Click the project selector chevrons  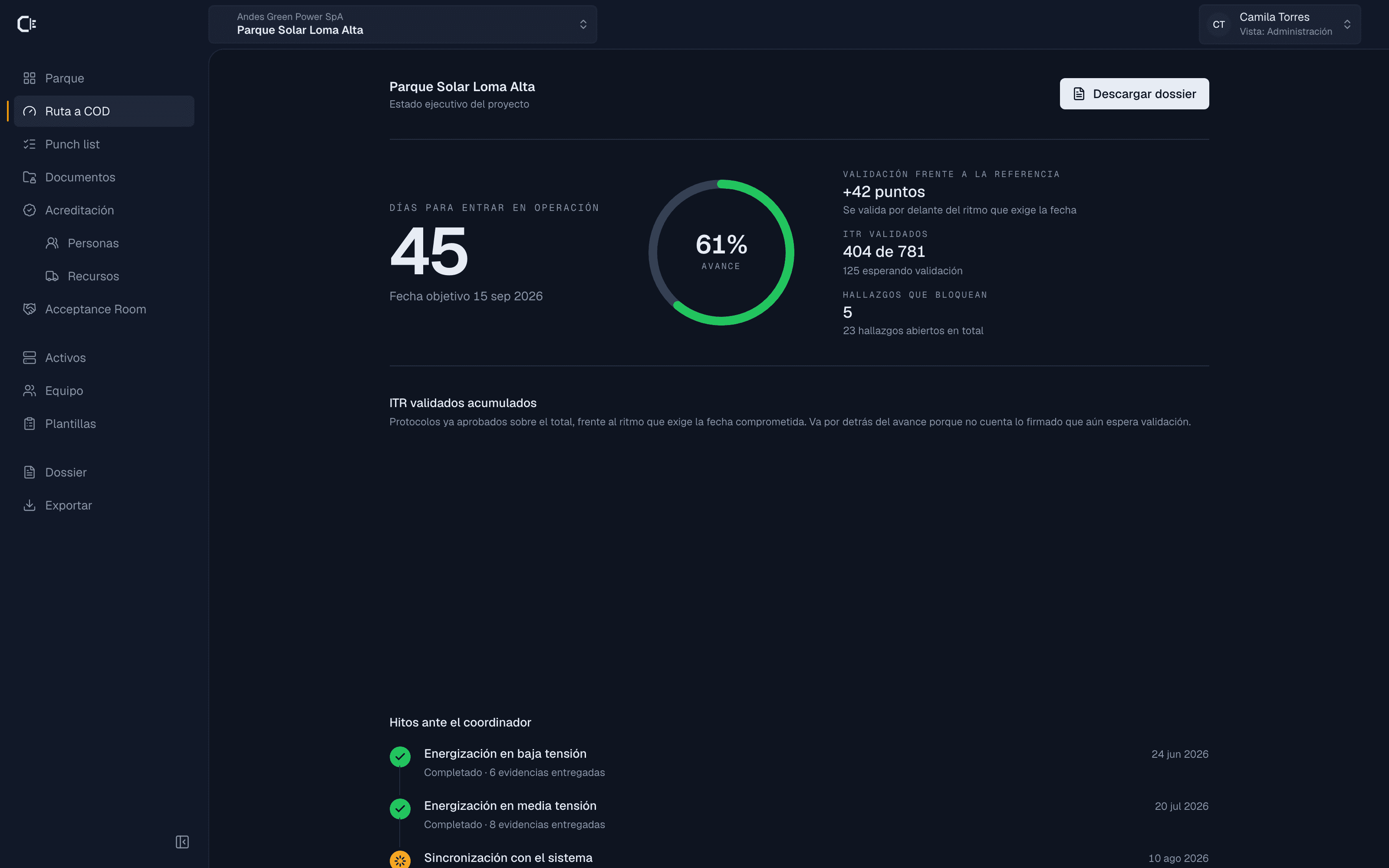(583, 24)
